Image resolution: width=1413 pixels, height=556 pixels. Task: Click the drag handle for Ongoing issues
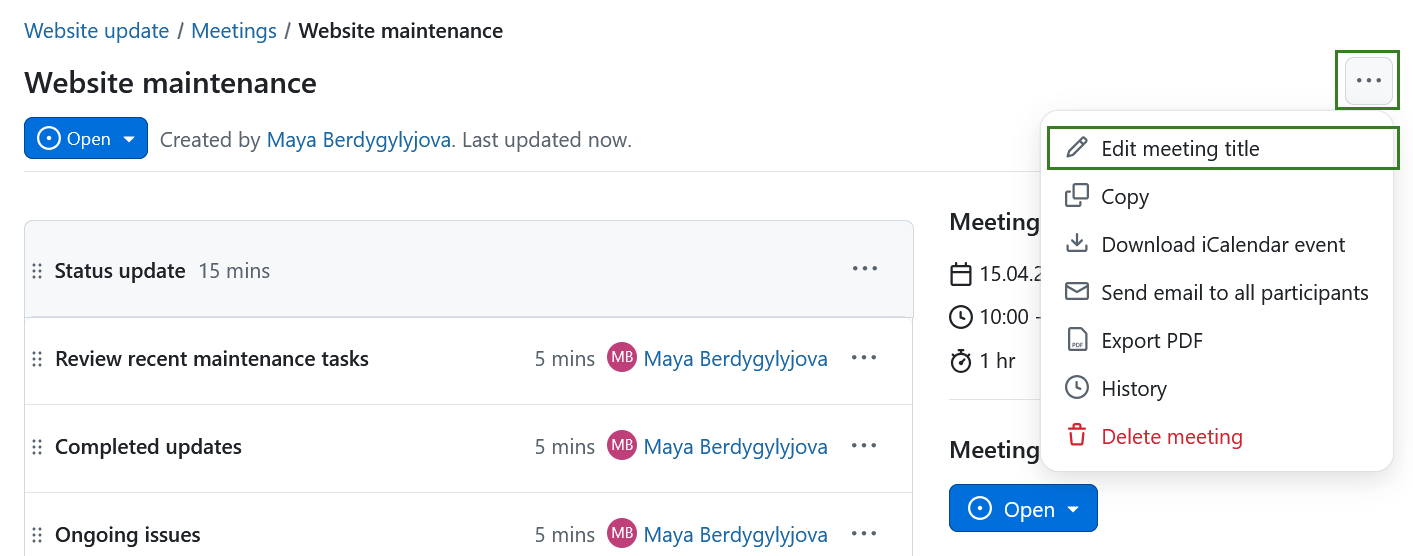tap(37, 535)
